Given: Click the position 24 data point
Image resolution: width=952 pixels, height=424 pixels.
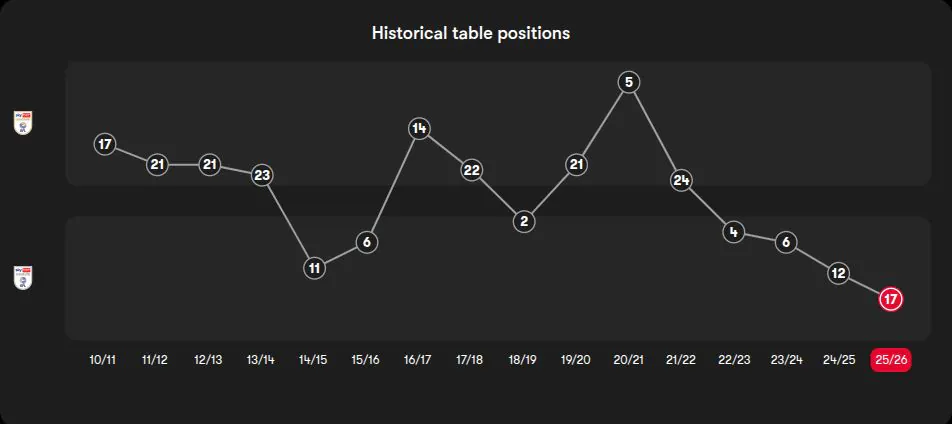Looking at the screenshot, I should (681, 180).
